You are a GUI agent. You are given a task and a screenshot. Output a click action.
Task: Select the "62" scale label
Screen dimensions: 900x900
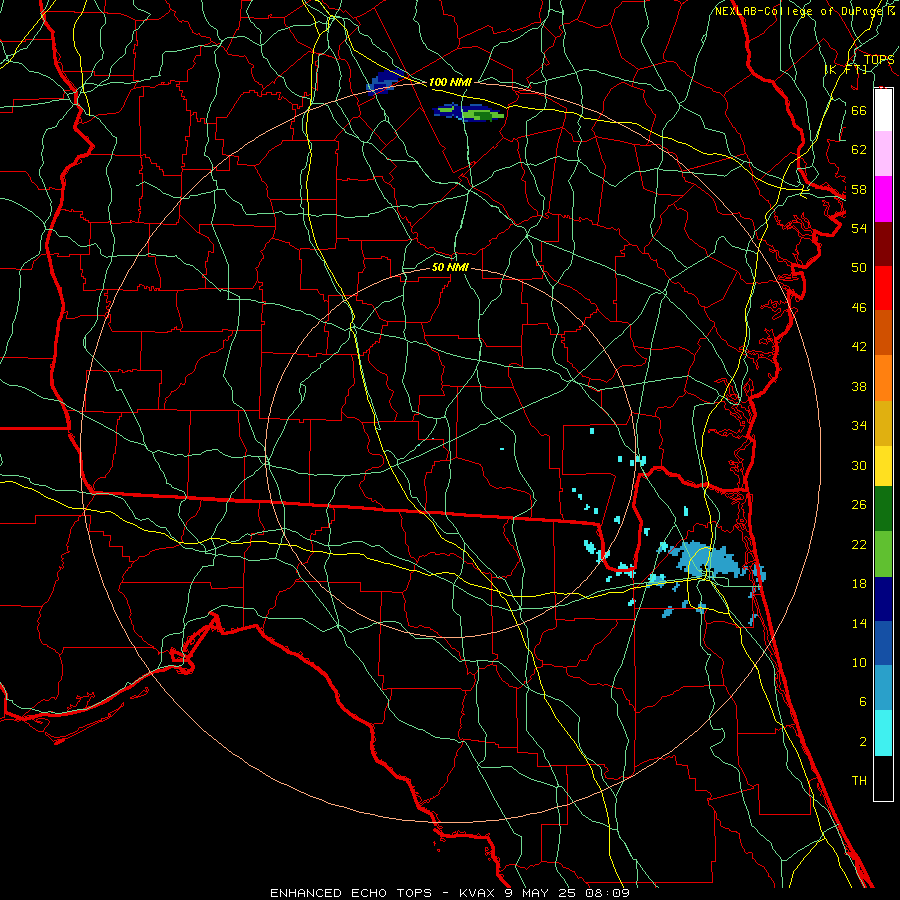[859, 150]
